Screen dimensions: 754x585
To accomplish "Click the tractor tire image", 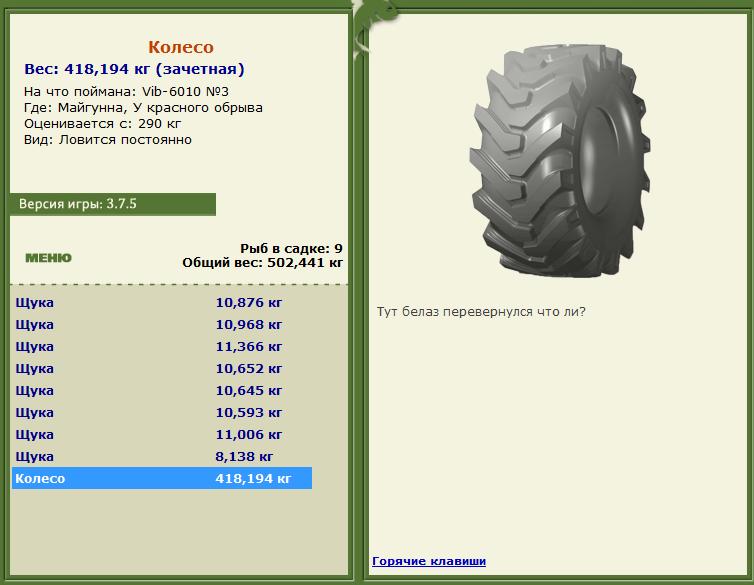I will 561,160.
